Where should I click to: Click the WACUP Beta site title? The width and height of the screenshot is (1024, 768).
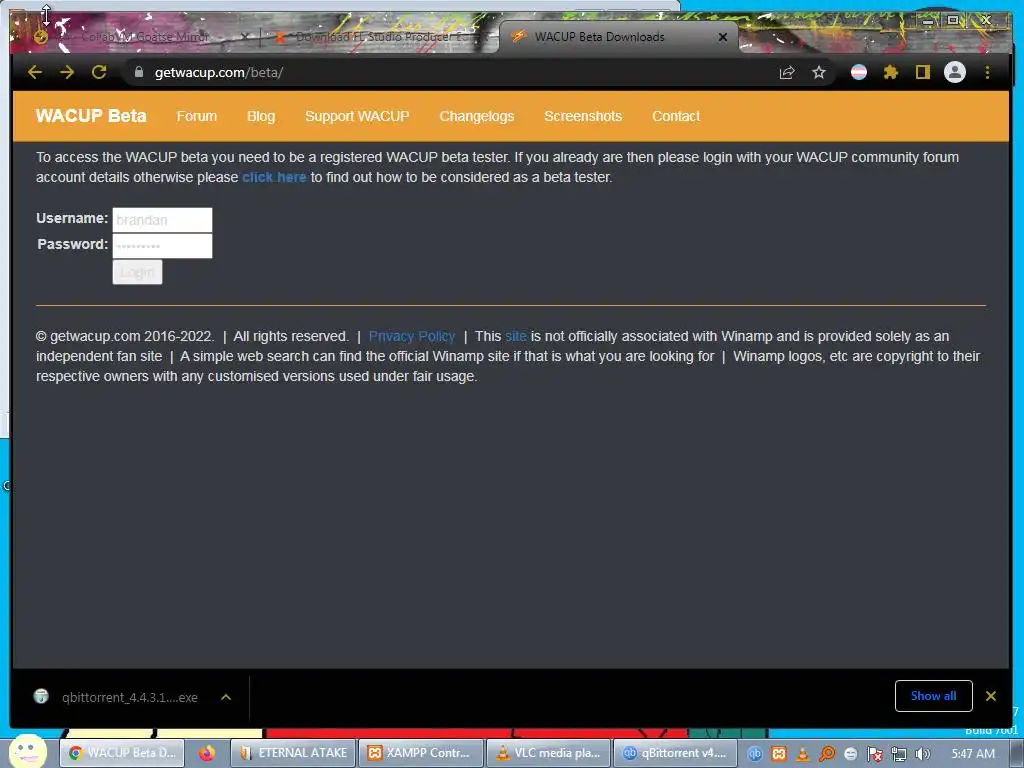click(x=91, y=116)
